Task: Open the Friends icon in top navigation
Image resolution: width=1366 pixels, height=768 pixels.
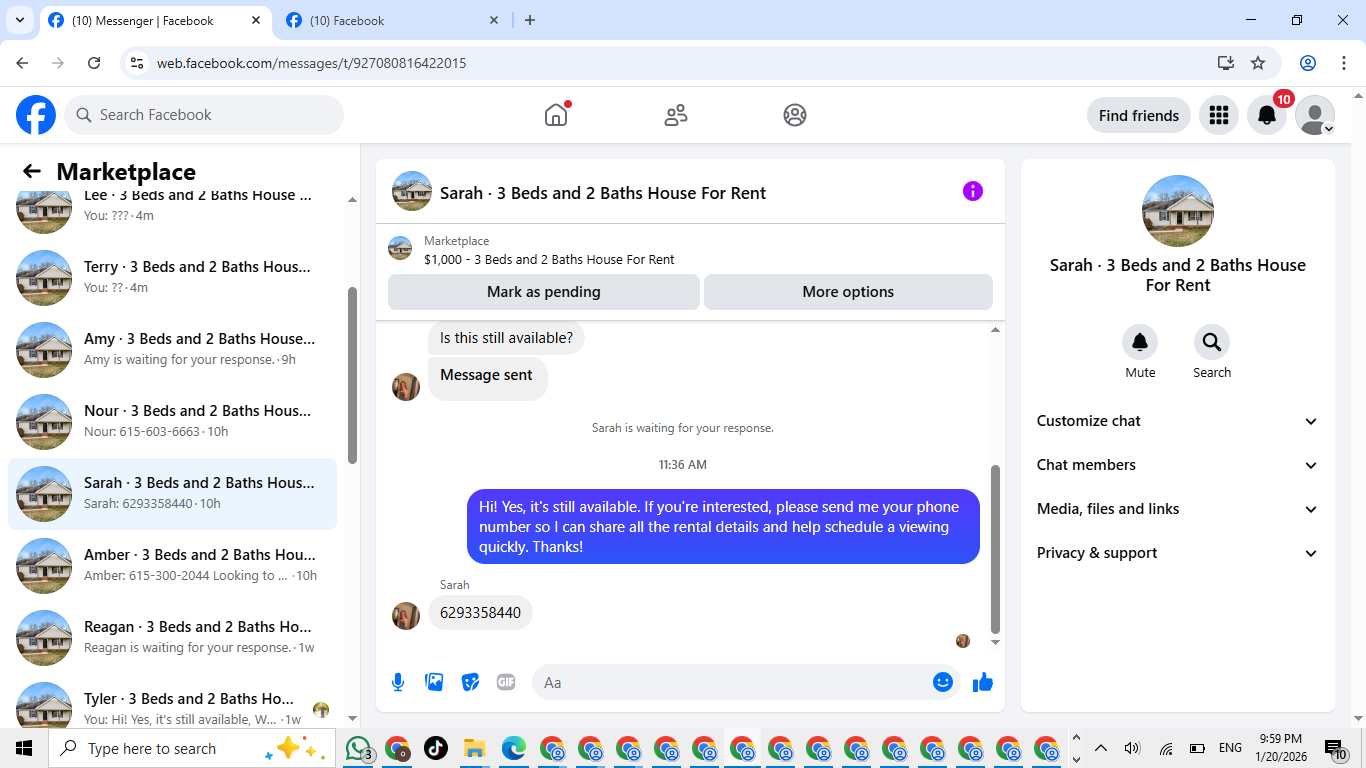Action: (676, 115)
